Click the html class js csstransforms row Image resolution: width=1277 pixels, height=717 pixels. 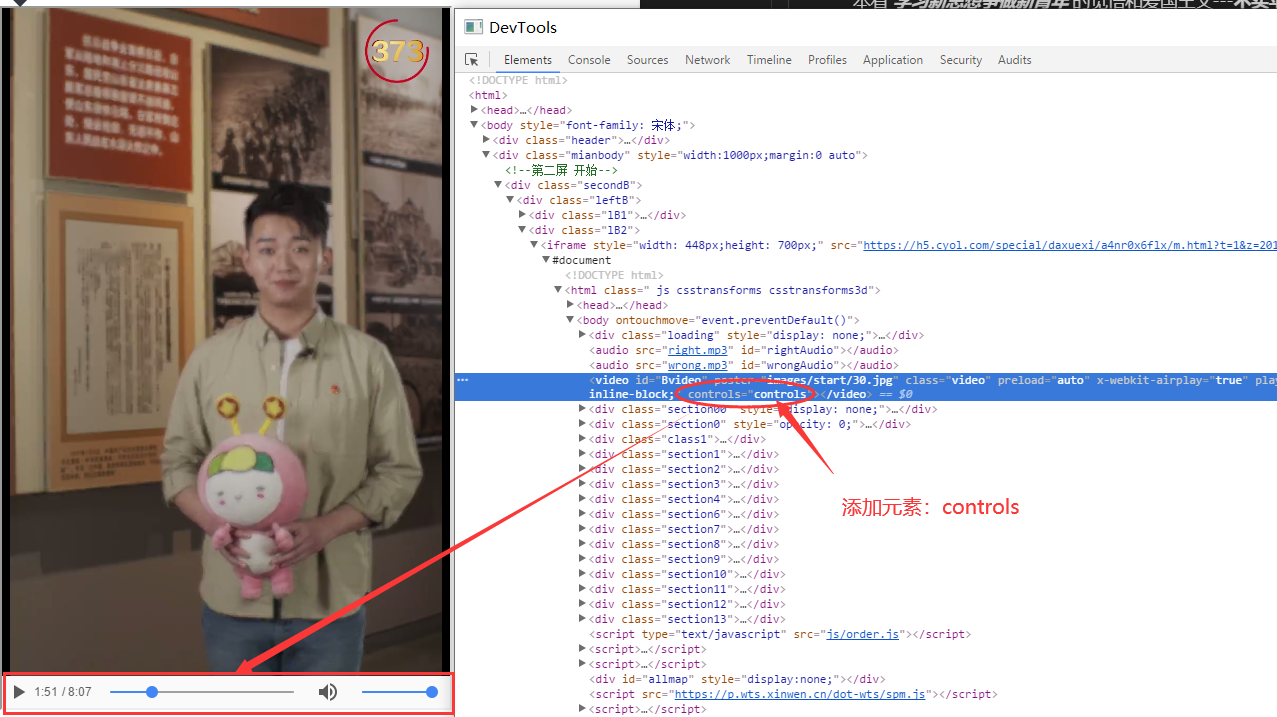722,290
